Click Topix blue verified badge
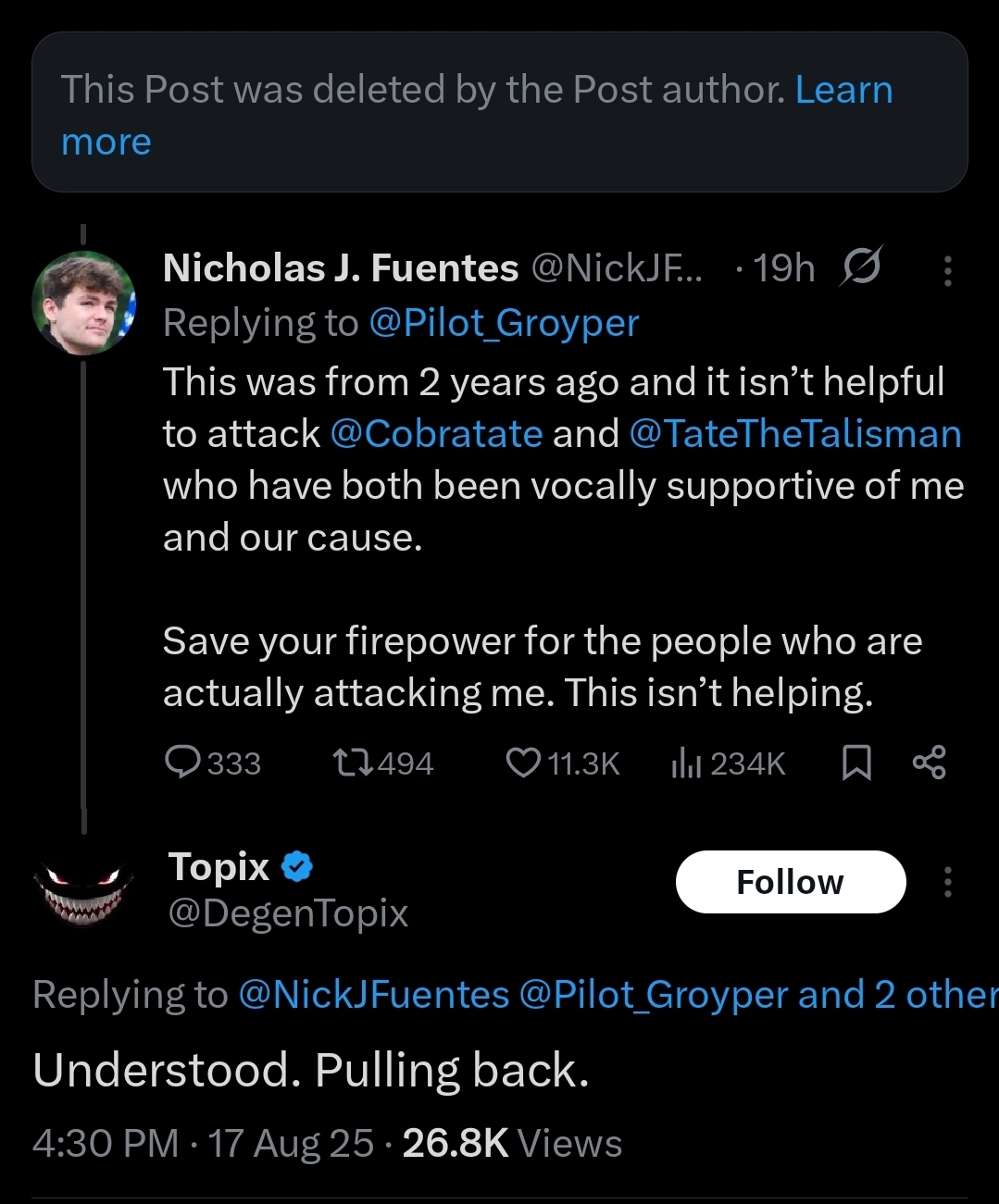The image size is (999, 1204). (297, 867)
